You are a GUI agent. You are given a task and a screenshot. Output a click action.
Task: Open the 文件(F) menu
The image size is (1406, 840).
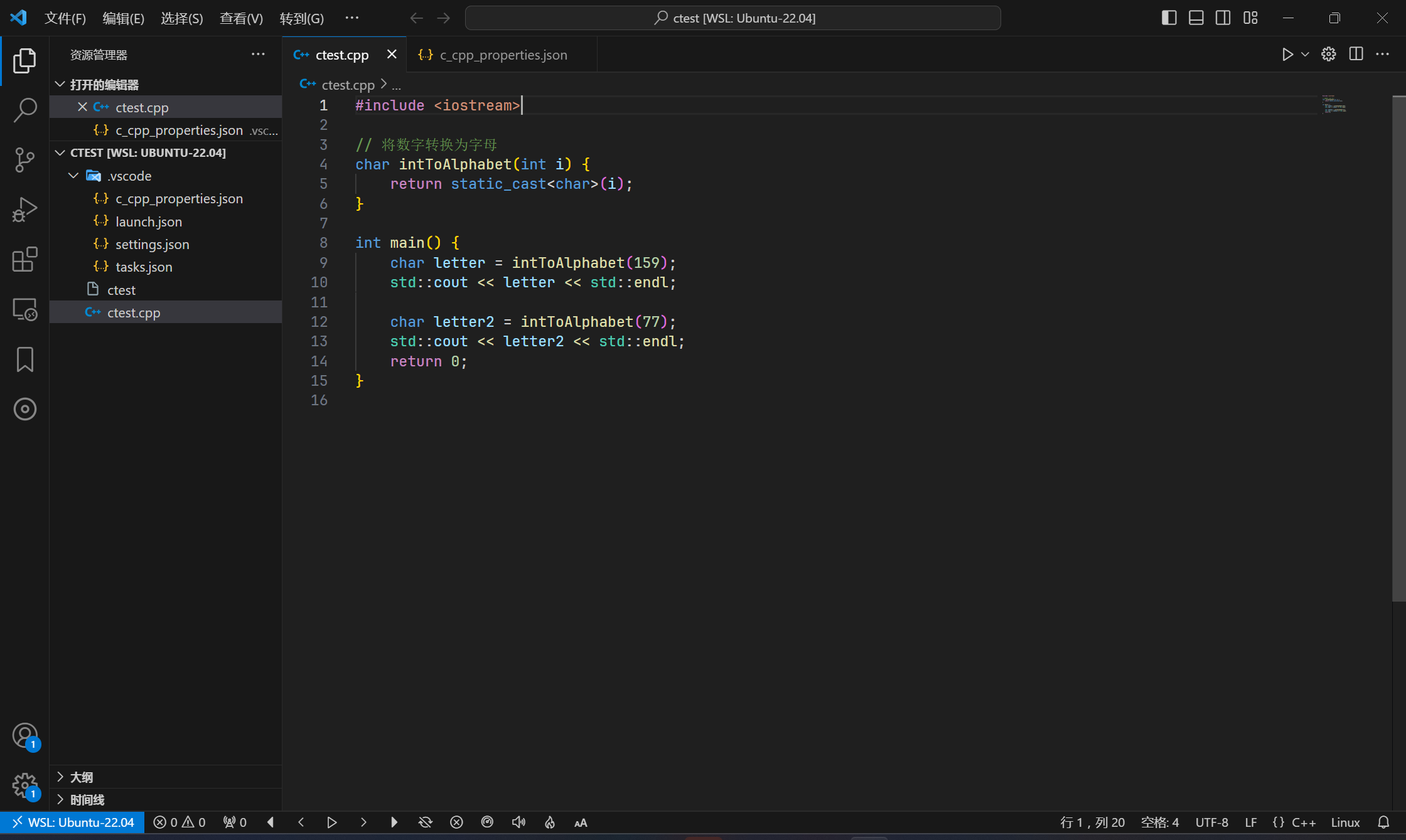click(x=65, y=18)
